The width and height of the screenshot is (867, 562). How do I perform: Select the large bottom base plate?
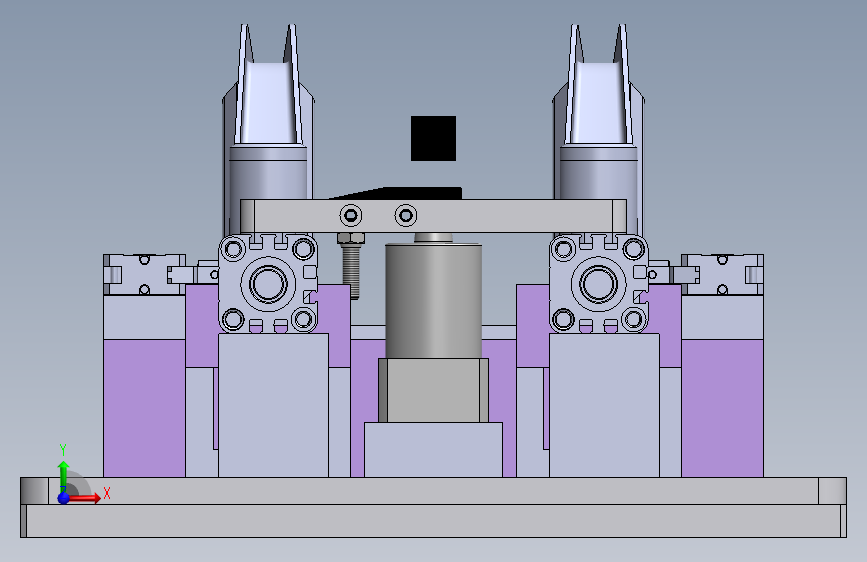coord(434,521)
